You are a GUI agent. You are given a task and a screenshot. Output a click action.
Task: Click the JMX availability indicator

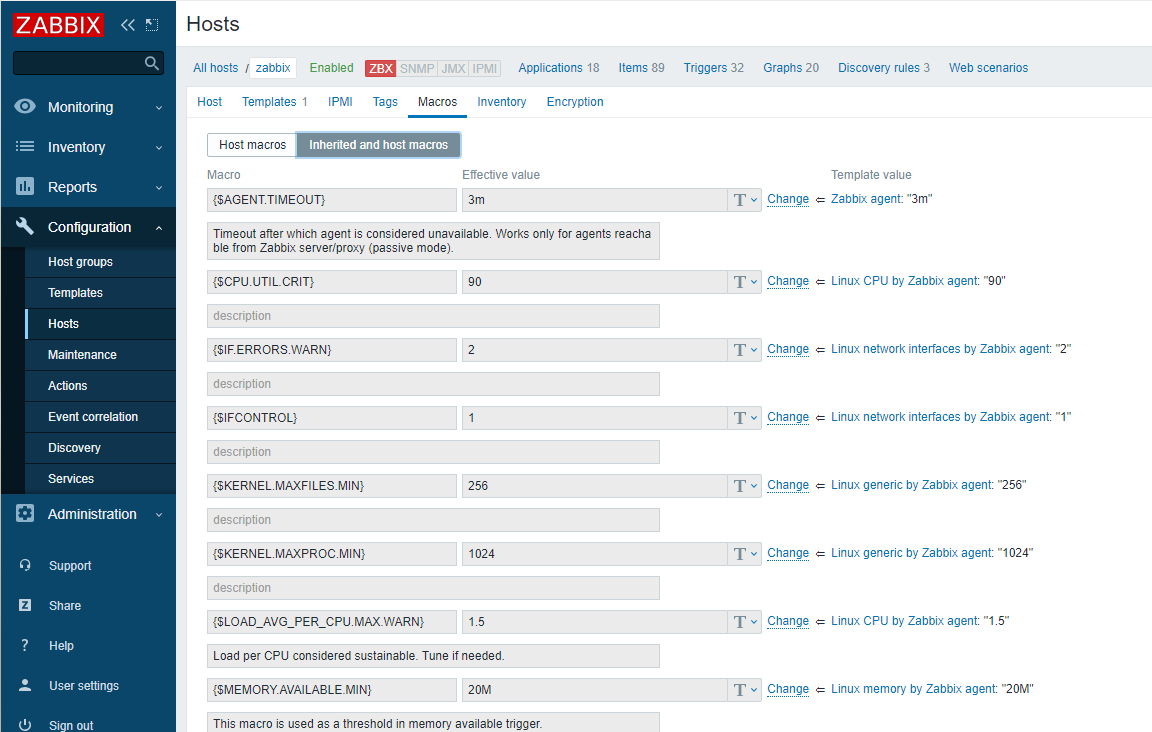coord(453,68)
